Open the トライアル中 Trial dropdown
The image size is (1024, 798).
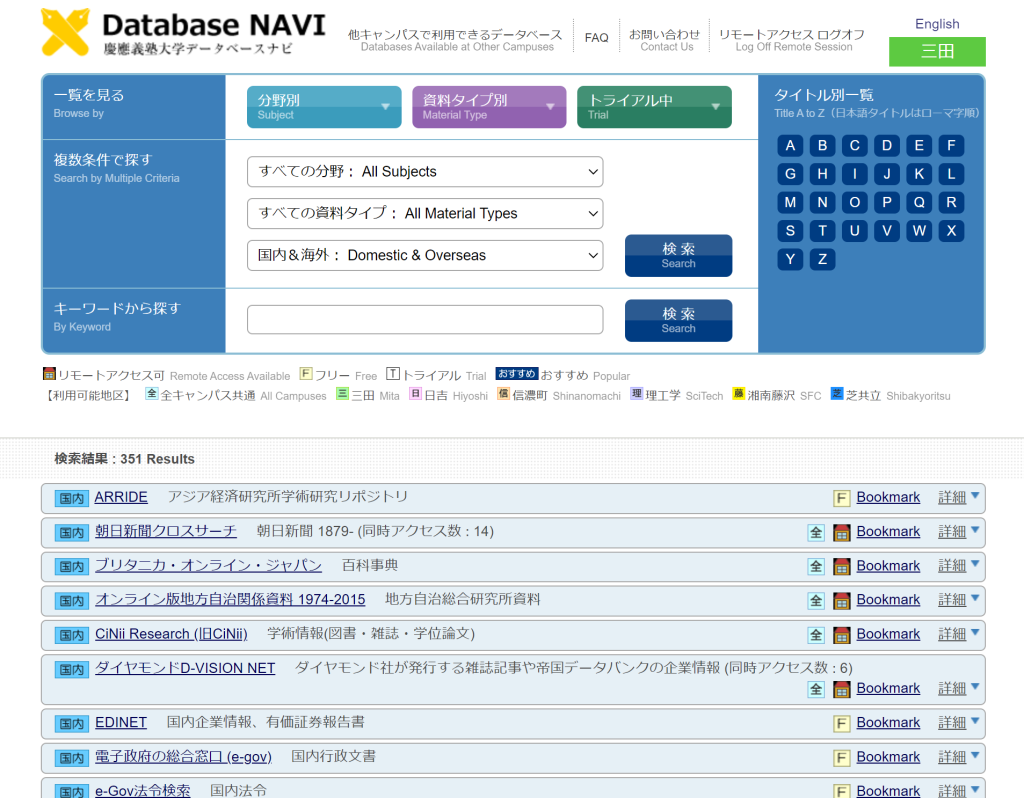654,107
